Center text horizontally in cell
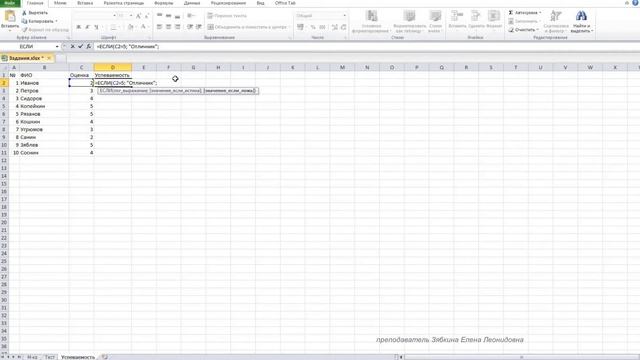 [169, 27]
